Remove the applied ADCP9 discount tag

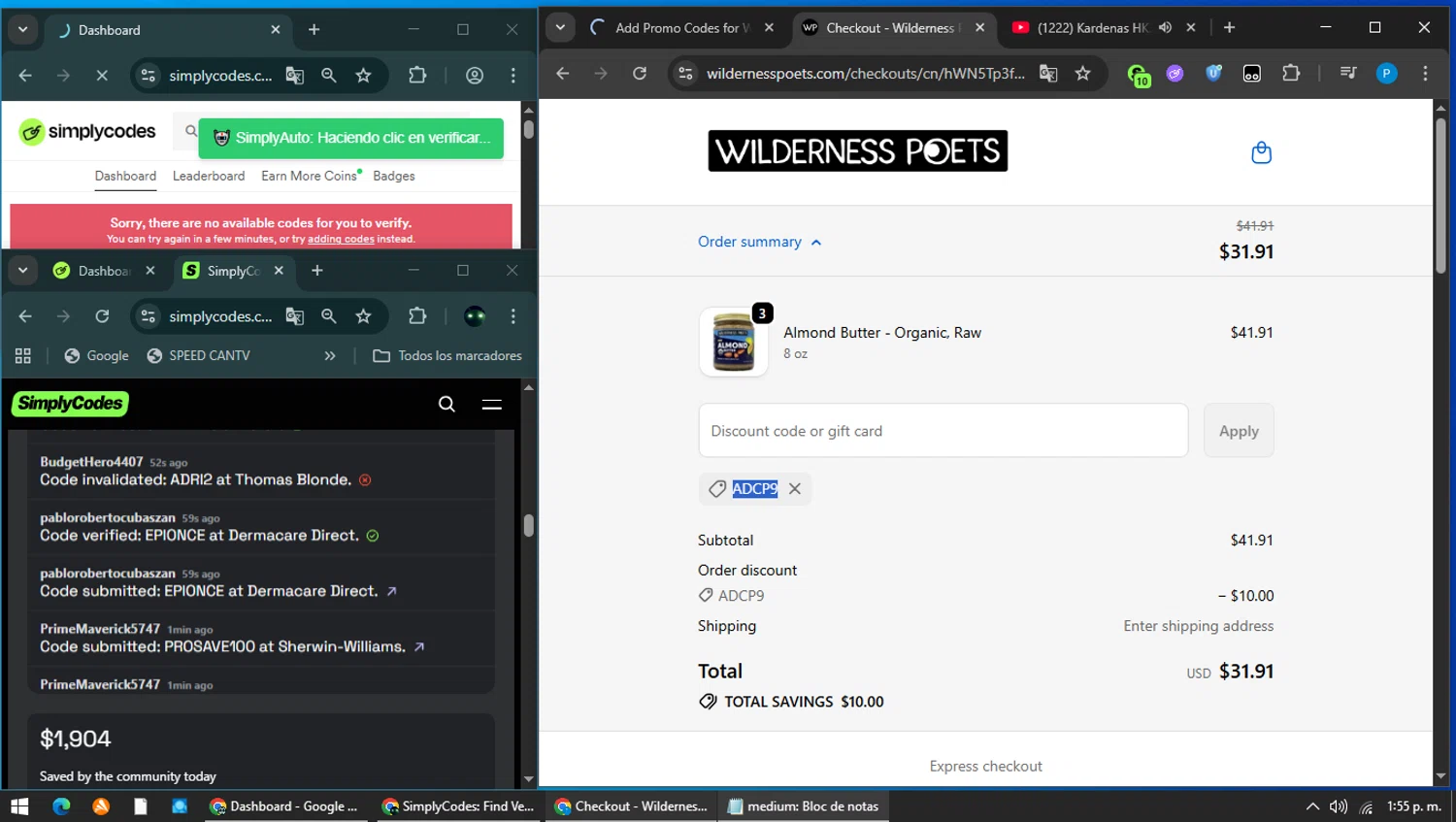pyautogui.click(x=795, y=489)
